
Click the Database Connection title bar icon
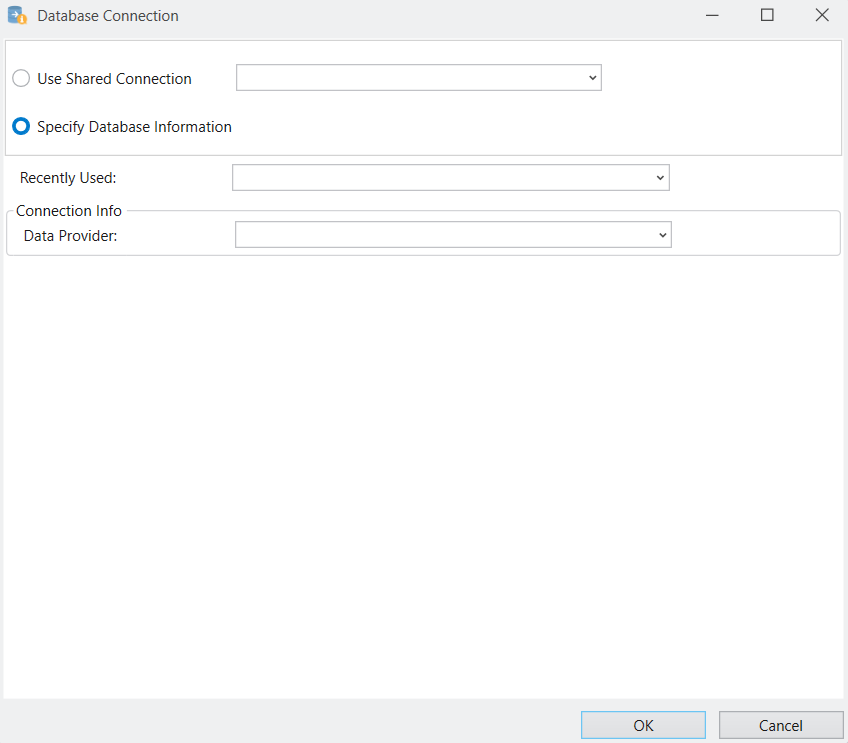(17, 16)
